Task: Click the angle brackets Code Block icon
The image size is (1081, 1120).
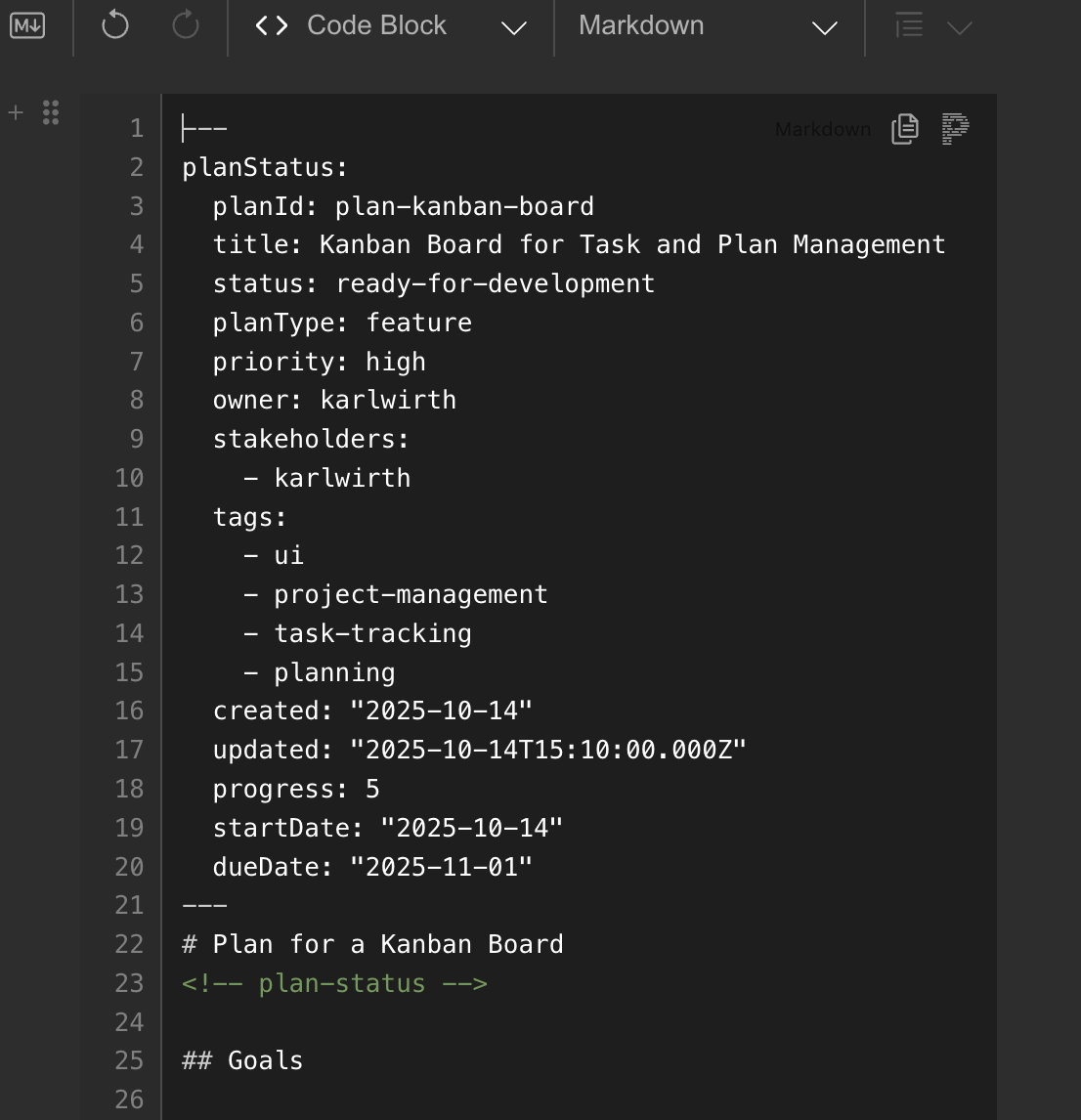Action: [271, 24]
